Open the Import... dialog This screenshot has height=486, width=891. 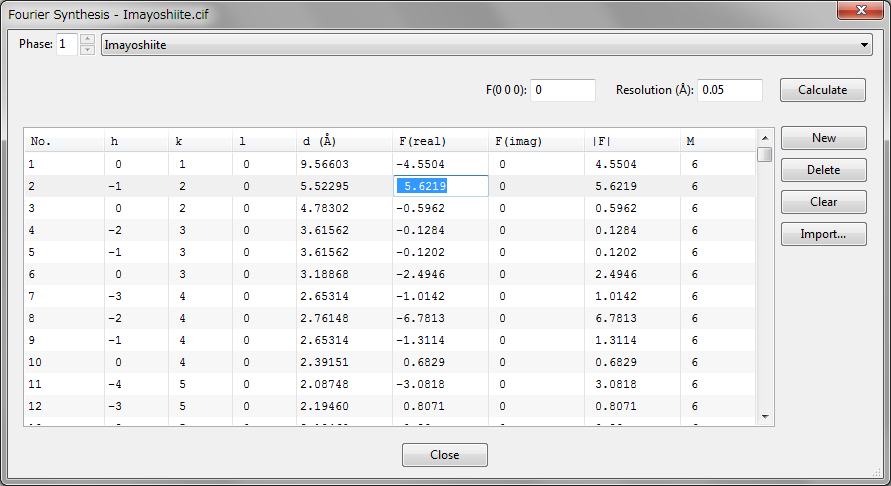click(x=823, y=234)
